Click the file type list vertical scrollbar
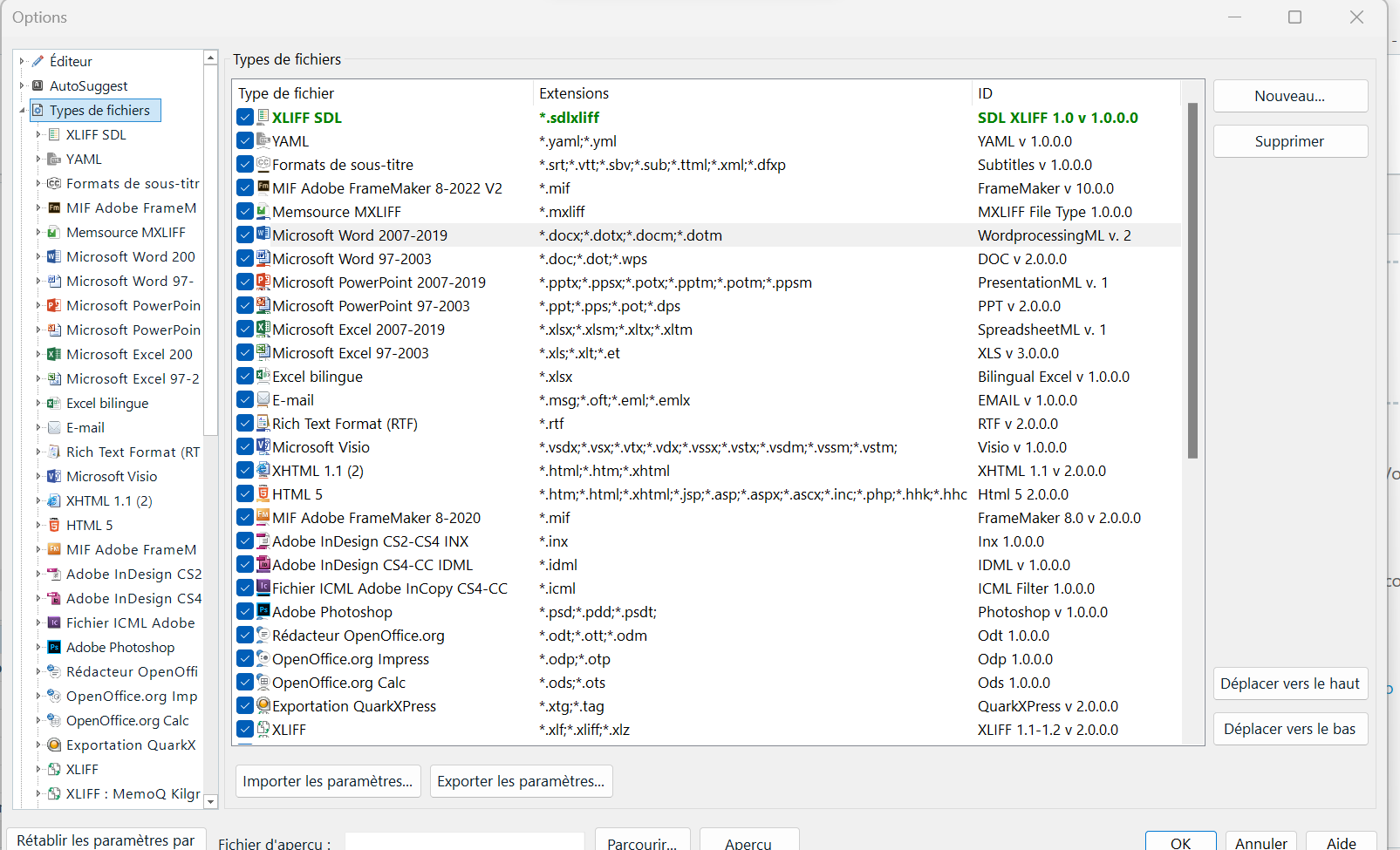This screenshot has height=850, width=1400. 1192,281
